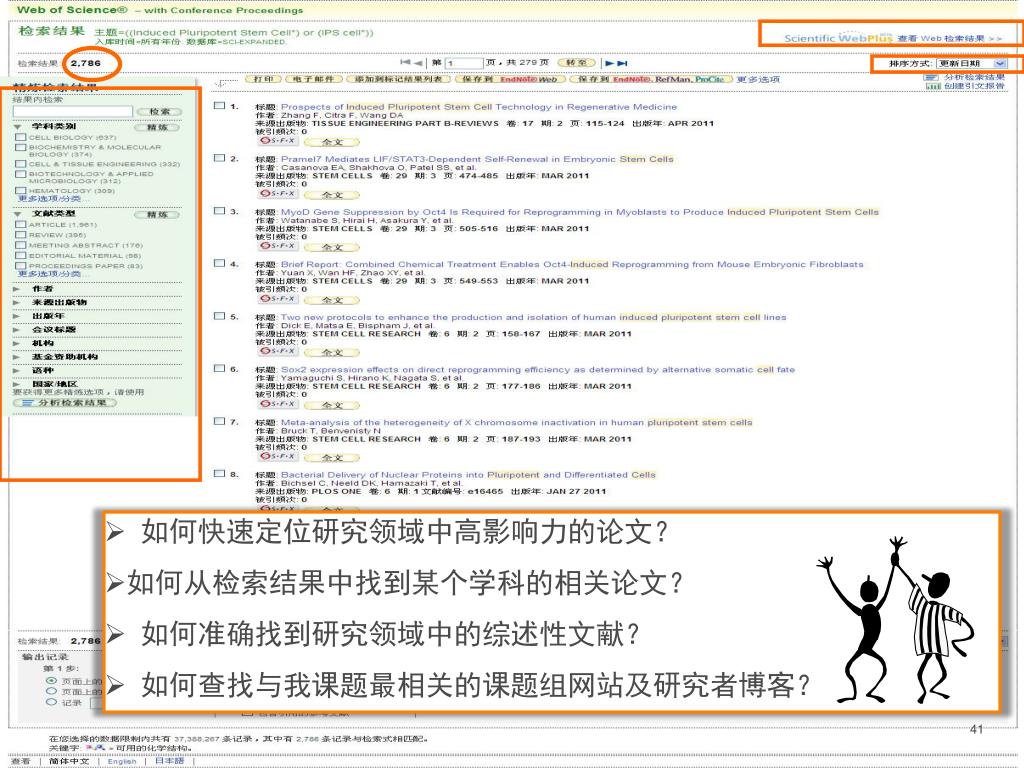Select the first 页面上的 radio option
Image resolution: width=1024 pixels, height=768 pixels.
pyautogui.click(x=51, y=680)
